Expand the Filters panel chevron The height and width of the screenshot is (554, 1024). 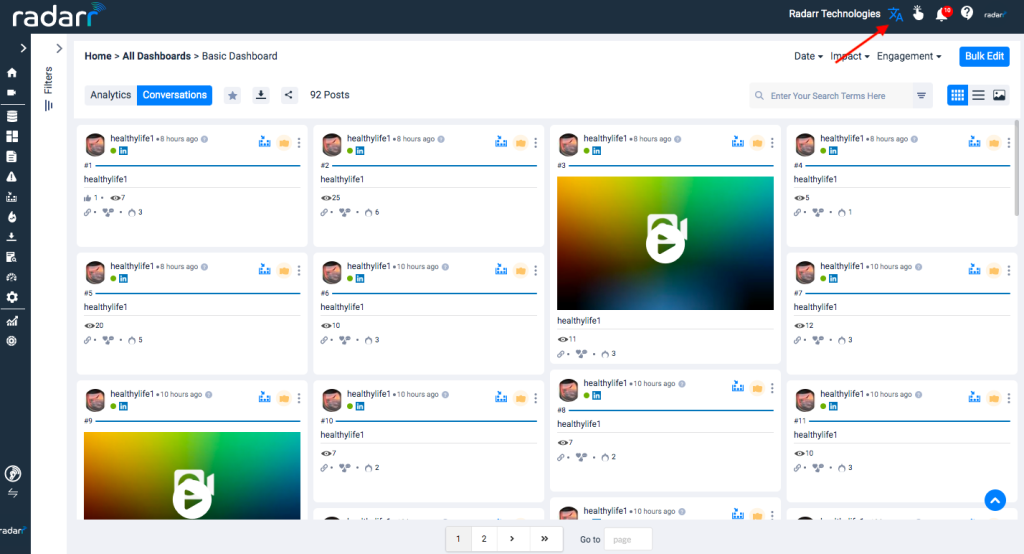pos(59,48)
